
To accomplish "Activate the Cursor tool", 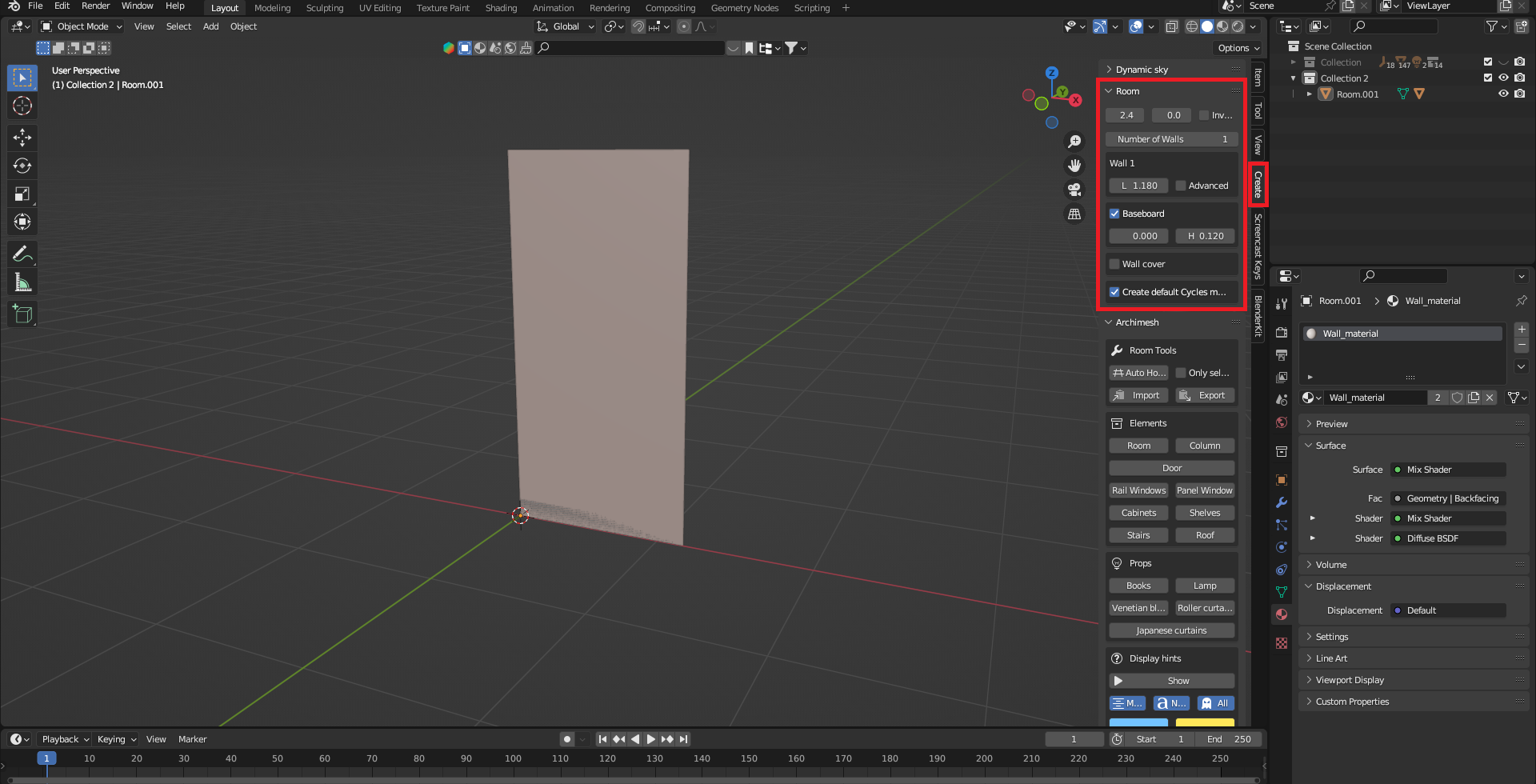I will point(22,106).
